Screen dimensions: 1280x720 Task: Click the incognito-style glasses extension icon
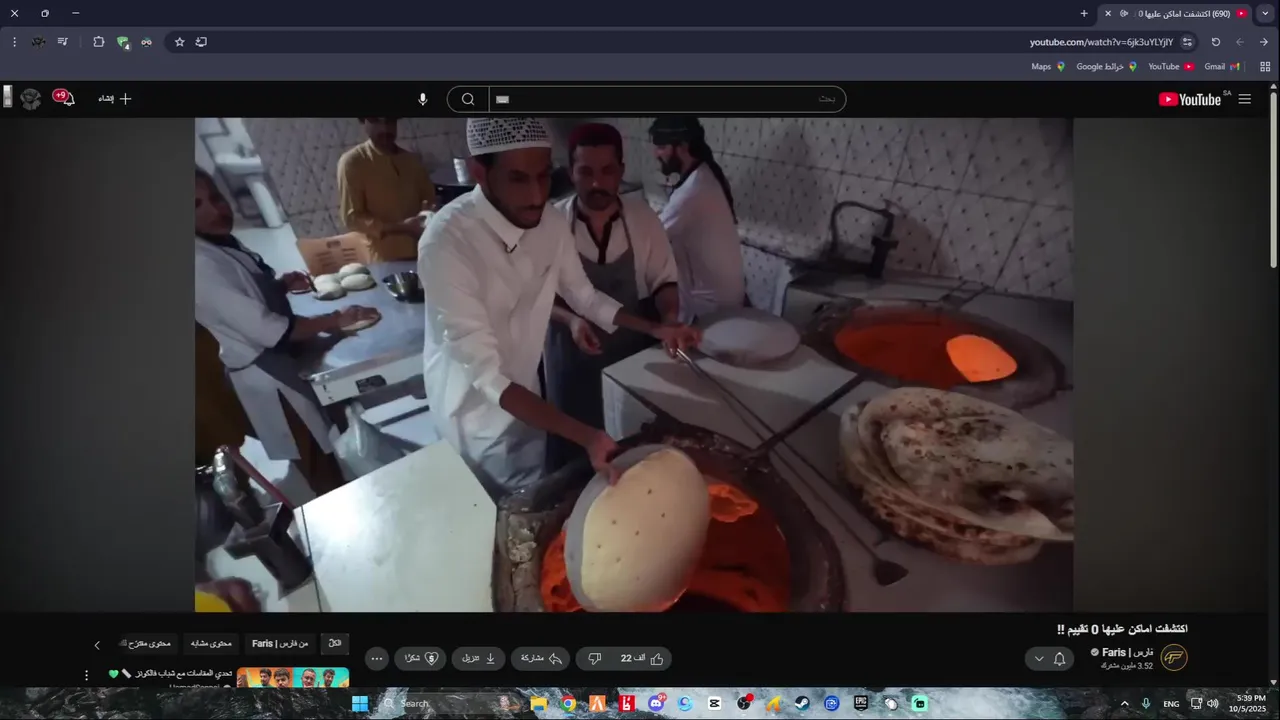[146, 42]
